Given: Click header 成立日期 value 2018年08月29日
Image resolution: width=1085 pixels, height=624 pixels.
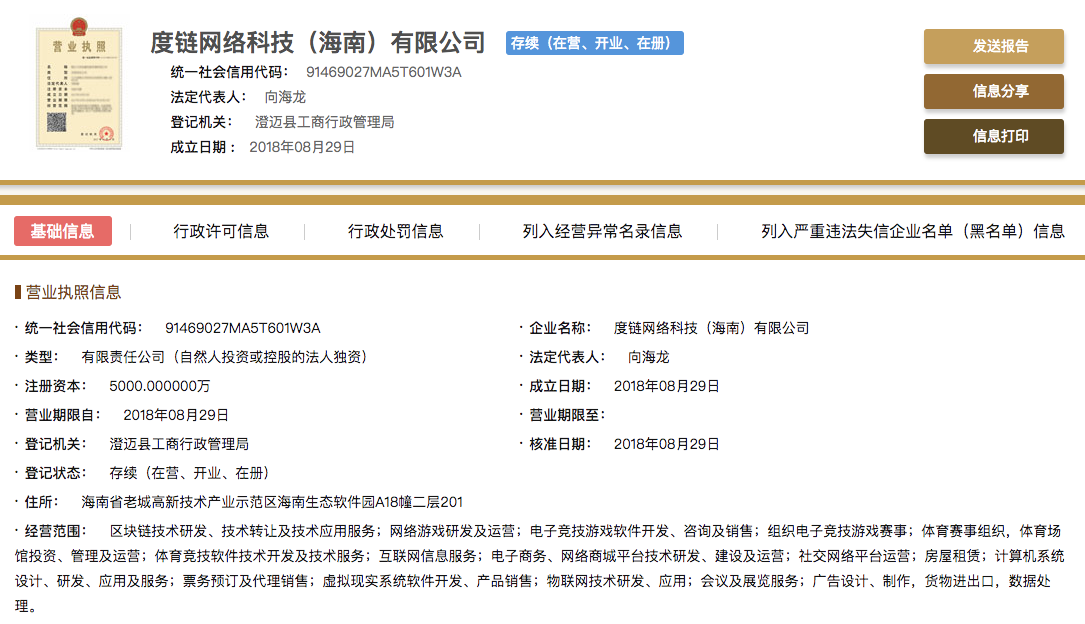Looking at the screenshot, I should 302,147.
